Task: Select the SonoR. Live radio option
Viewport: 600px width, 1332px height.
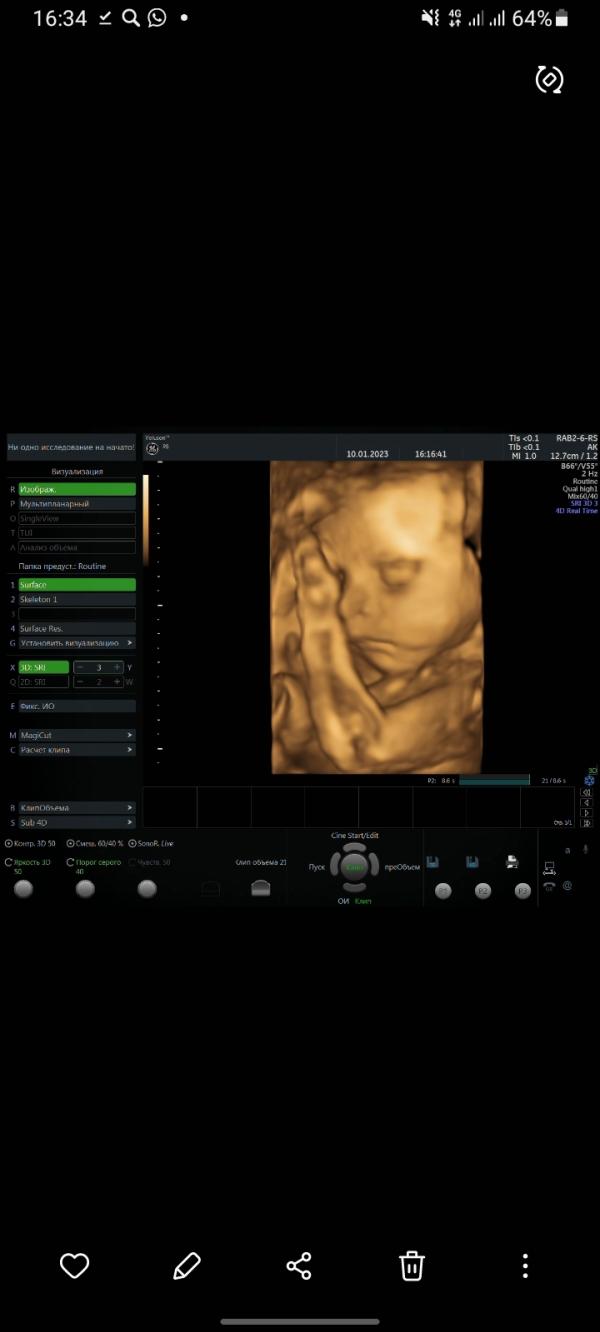Action: [x=151, y=844]
